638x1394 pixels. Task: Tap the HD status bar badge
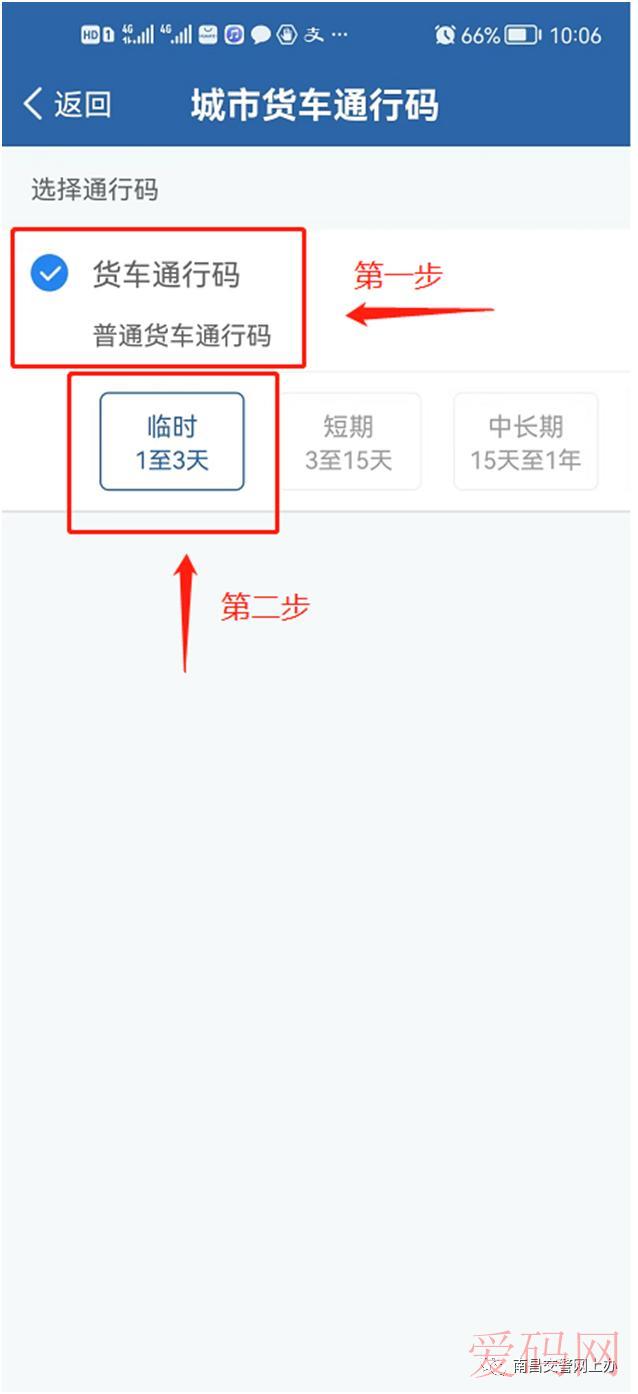(91, 35)
